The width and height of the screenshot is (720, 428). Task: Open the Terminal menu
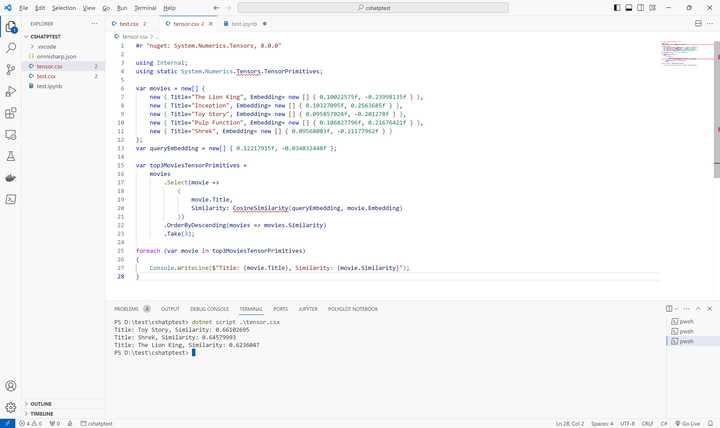coord(145,8)
